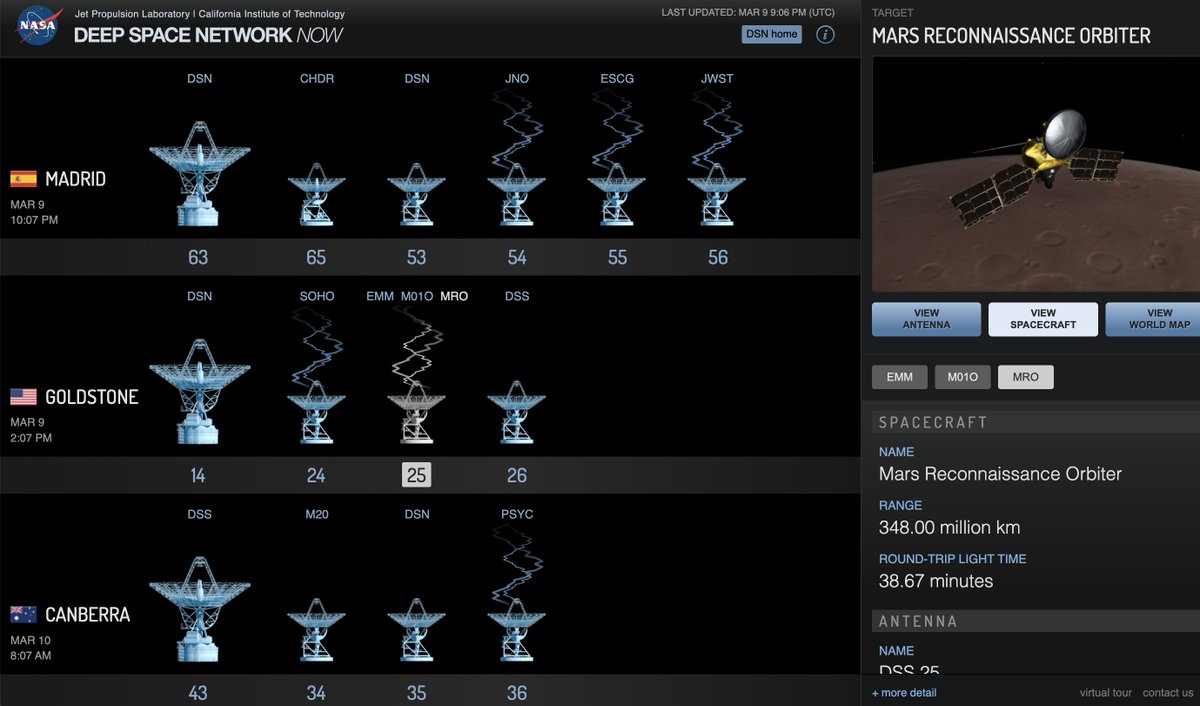Click the DSN home button
This screenshot has height=706, width=1200.
click(x=771, y=34)
